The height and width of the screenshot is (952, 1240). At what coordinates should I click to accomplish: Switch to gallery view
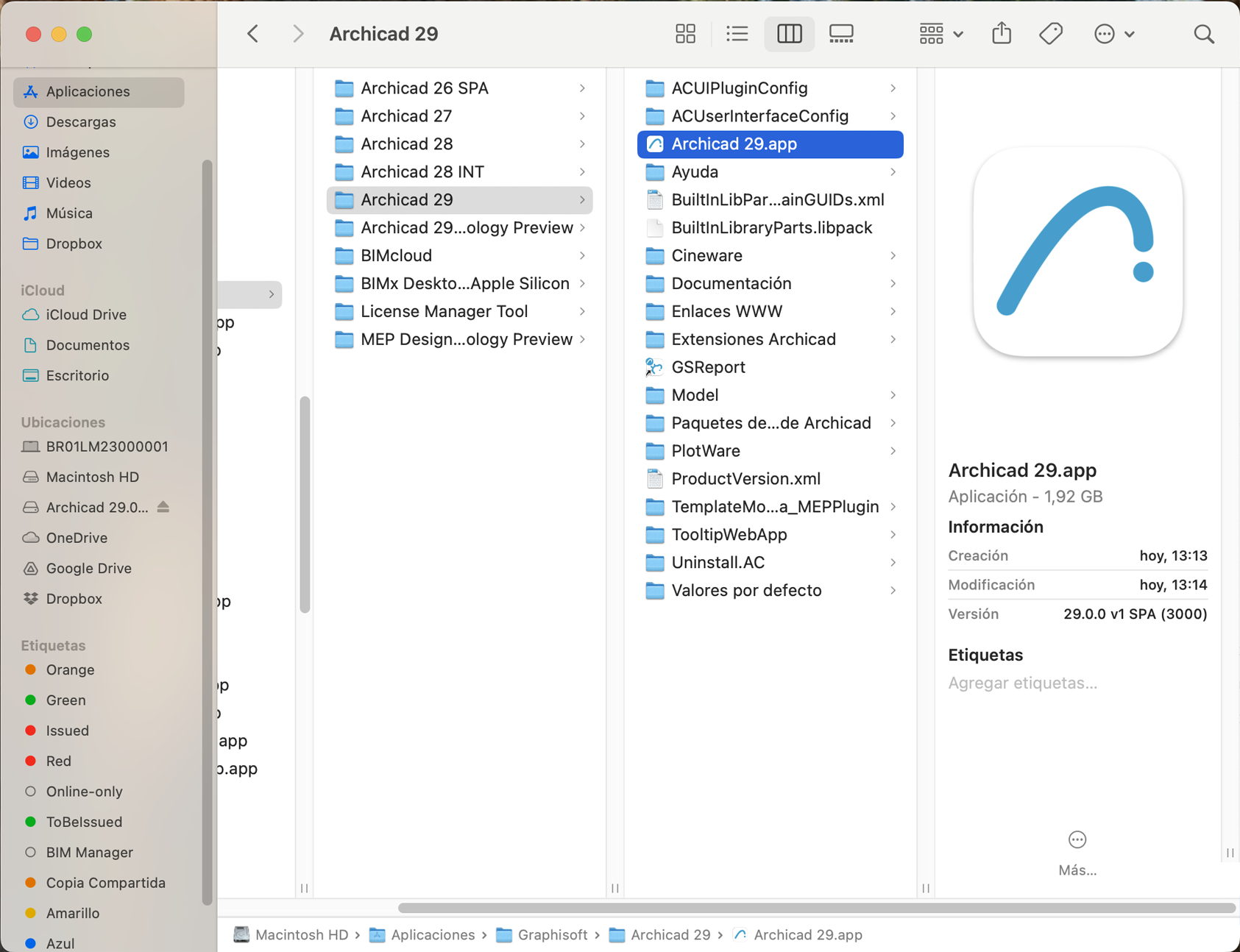tap(841, 34)
